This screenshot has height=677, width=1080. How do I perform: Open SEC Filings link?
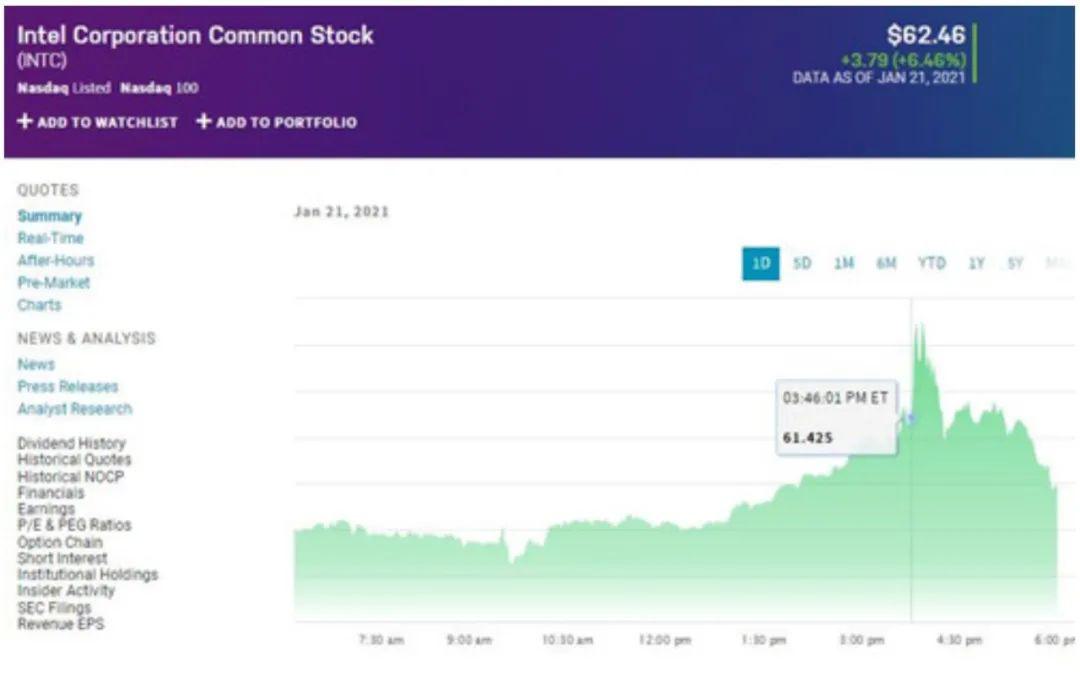coord(54,608)
